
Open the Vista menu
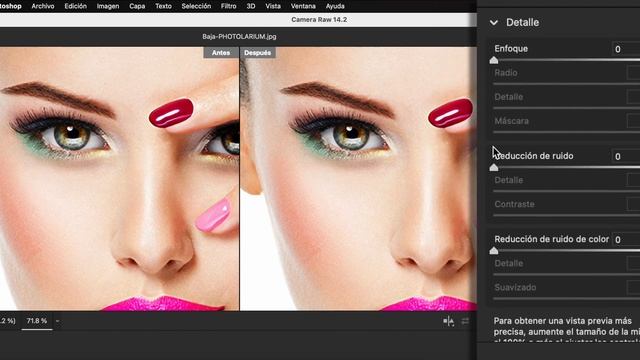273,6
